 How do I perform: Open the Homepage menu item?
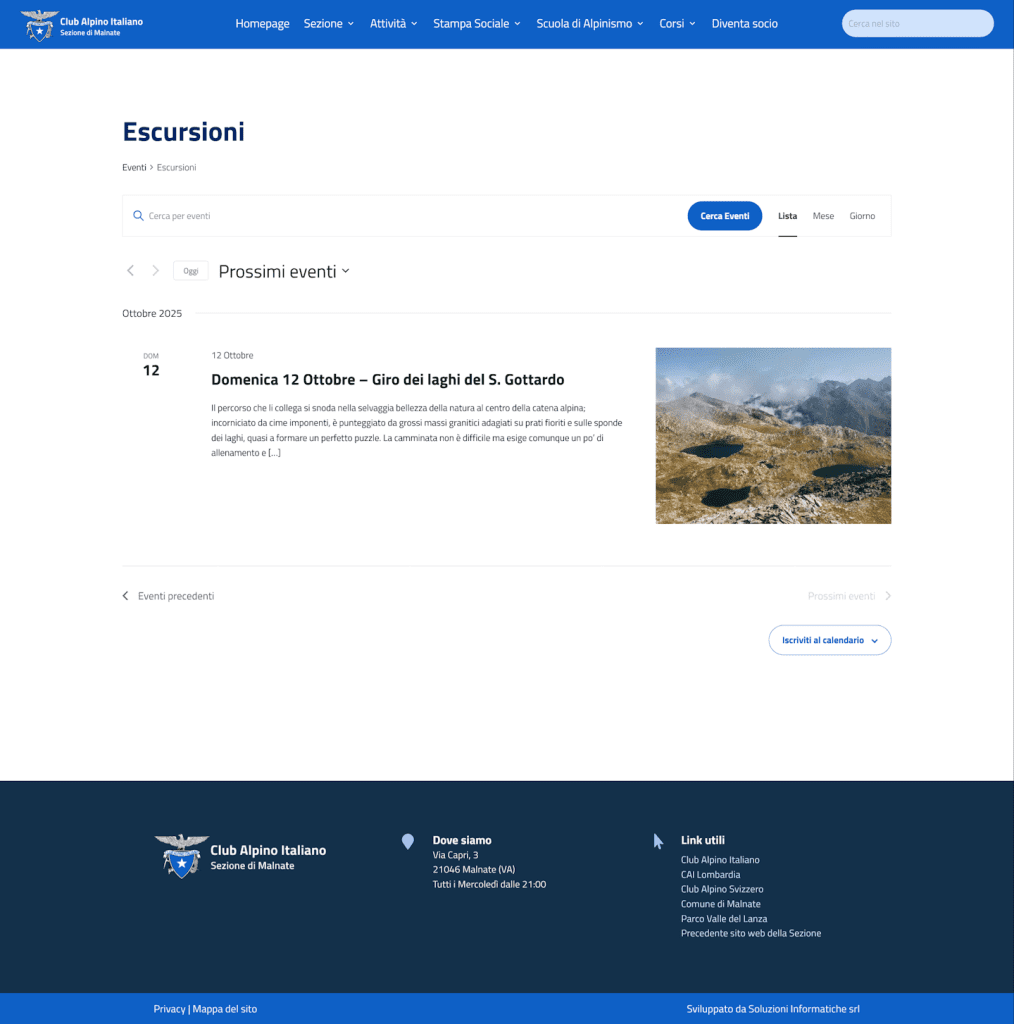click(262, 23)
